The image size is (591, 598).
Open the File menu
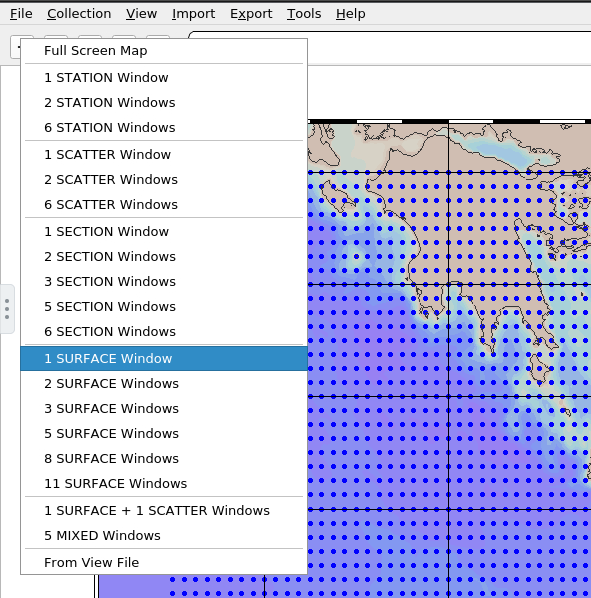[21, 14]
